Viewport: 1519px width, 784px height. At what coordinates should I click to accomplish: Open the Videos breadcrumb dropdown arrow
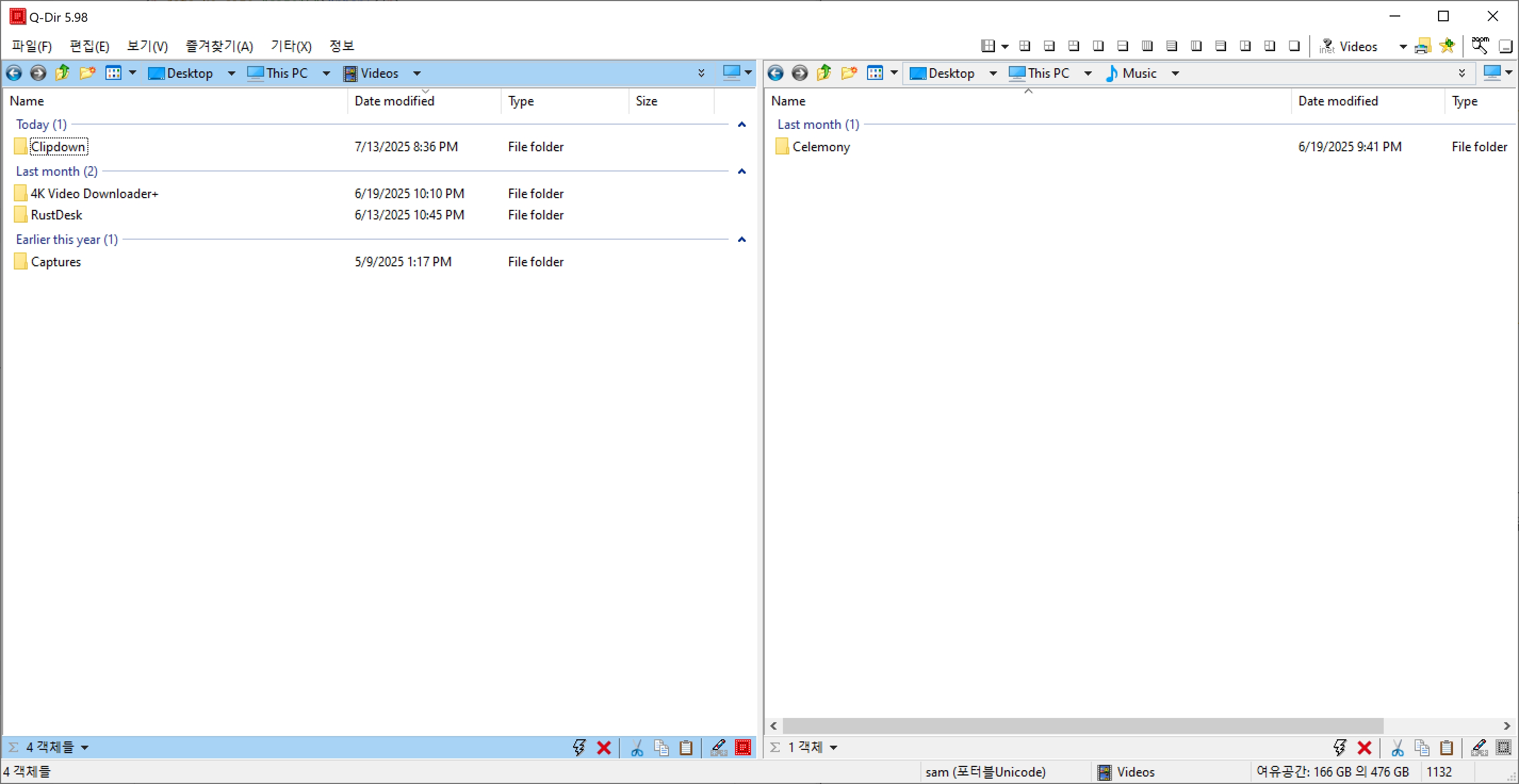point(417,73)
